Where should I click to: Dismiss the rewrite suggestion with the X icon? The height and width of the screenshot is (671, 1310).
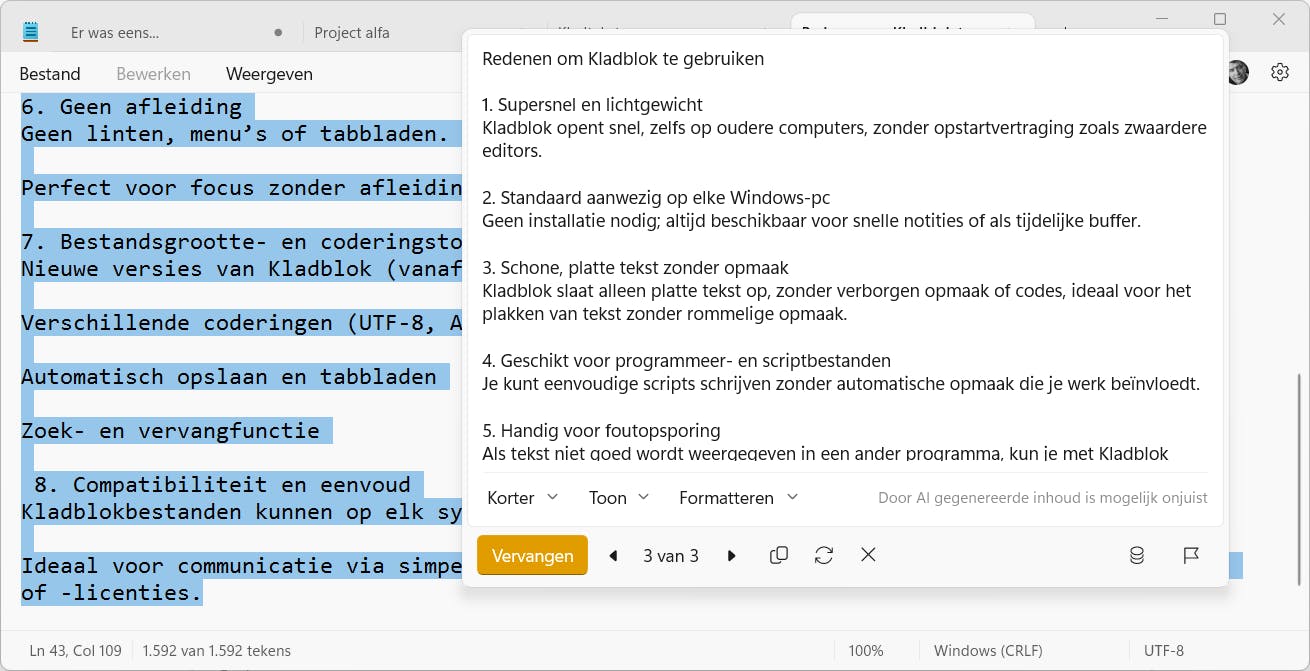(867, 555)
